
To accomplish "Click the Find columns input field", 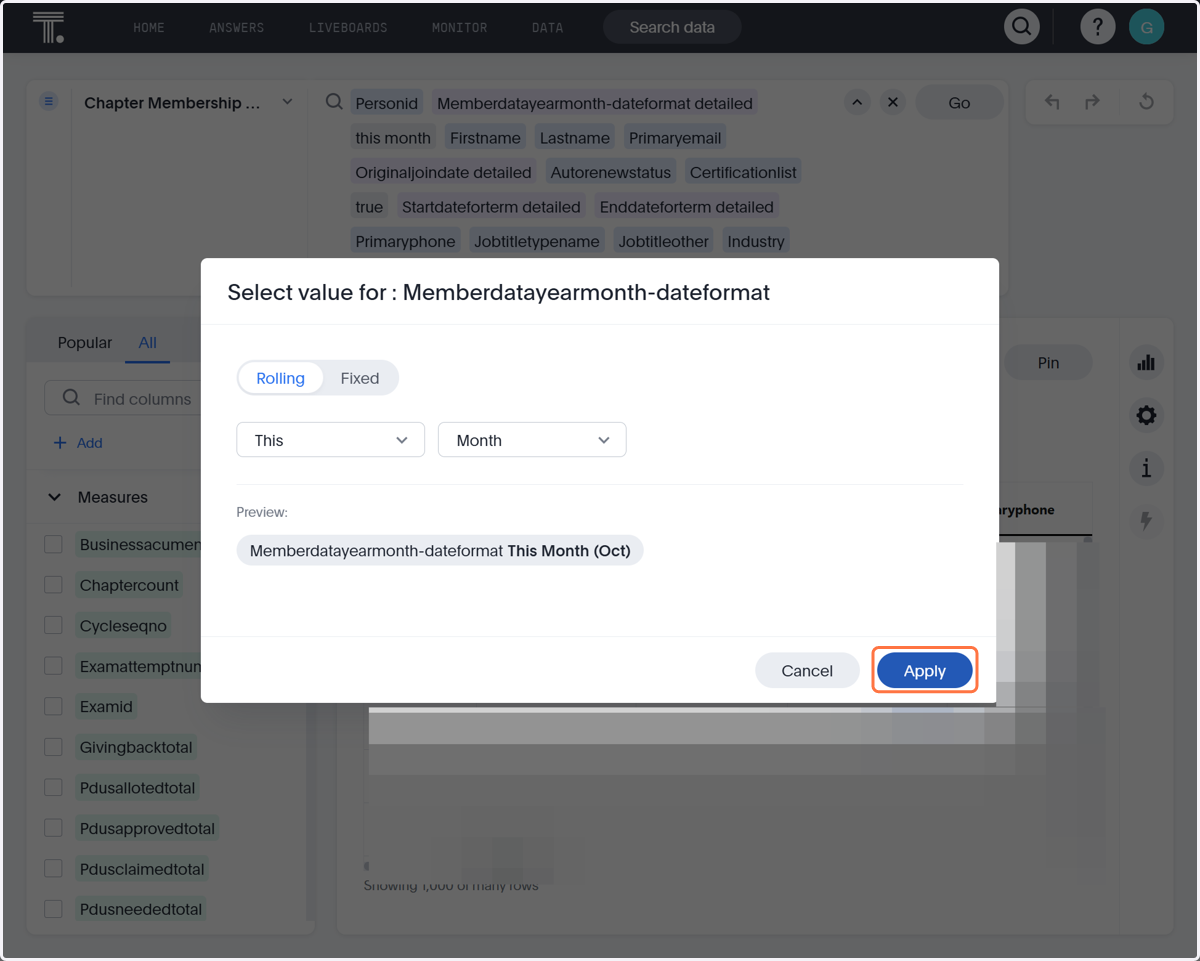I will click(125, 398).
